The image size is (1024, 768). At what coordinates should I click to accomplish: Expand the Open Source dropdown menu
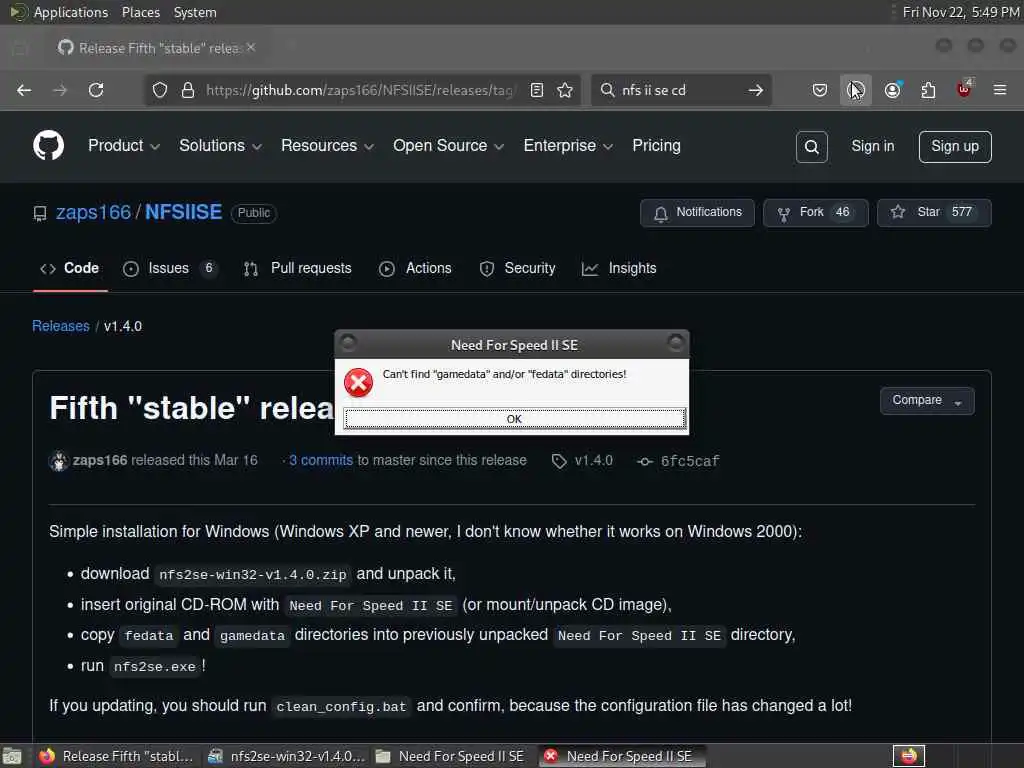point(448,146)
